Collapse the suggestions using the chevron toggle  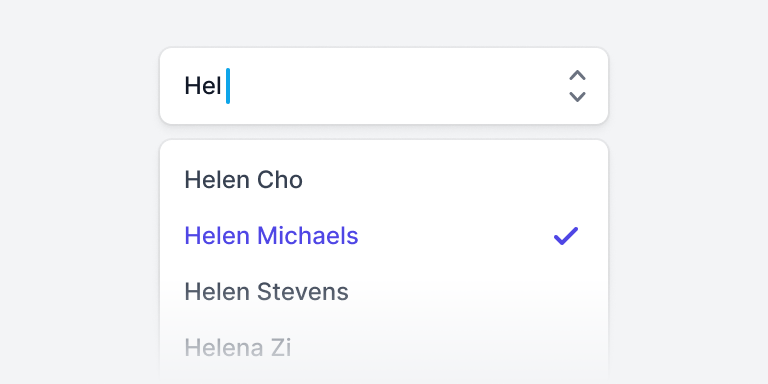coord(577,86)
